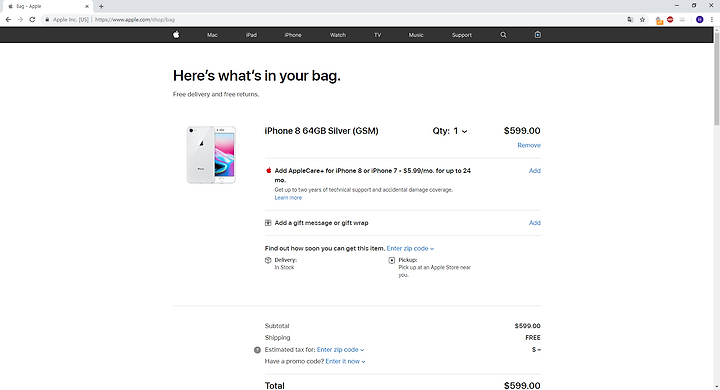Expand Enter zip code for delivery
Image resolution: width=720 pixels, height=390 pixels.
(410, 249)
